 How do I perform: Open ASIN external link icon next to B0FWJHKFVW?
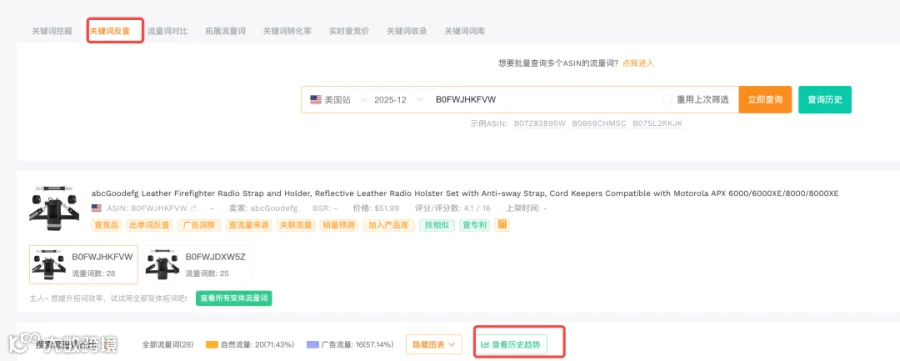193,208
